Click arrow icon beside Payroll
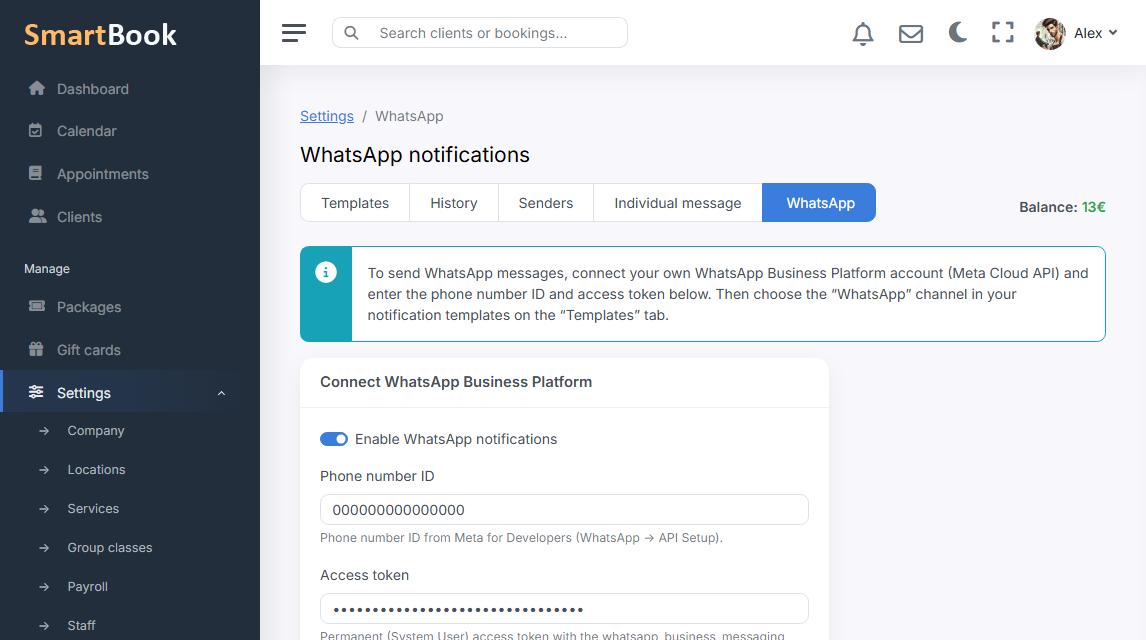The height and width of the screenshot is (640, 1146). 44,587
